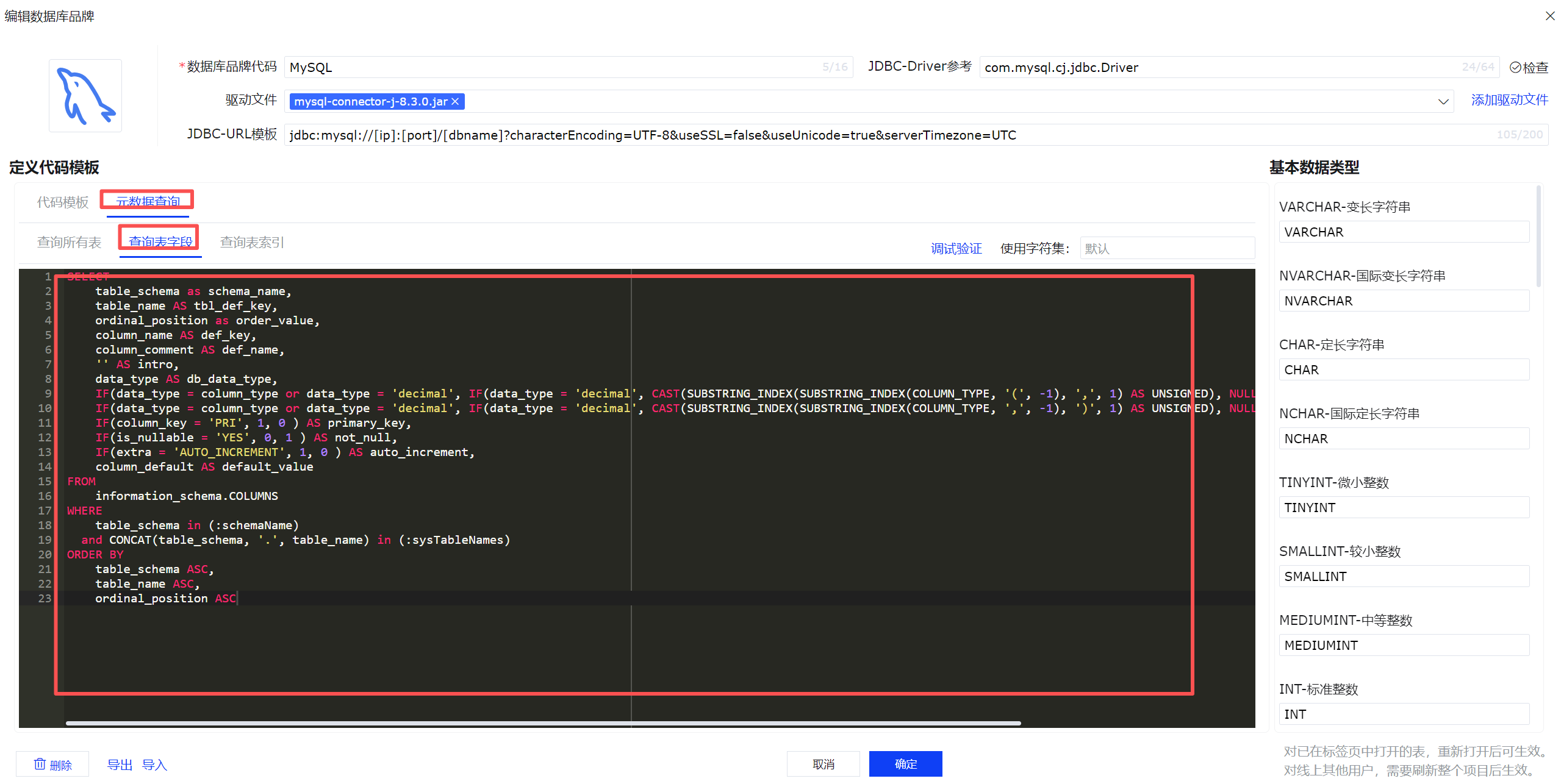1561x784 pixels.
Task: Open the 查询表索引 sub-tab
Action: tap(251, 242)
